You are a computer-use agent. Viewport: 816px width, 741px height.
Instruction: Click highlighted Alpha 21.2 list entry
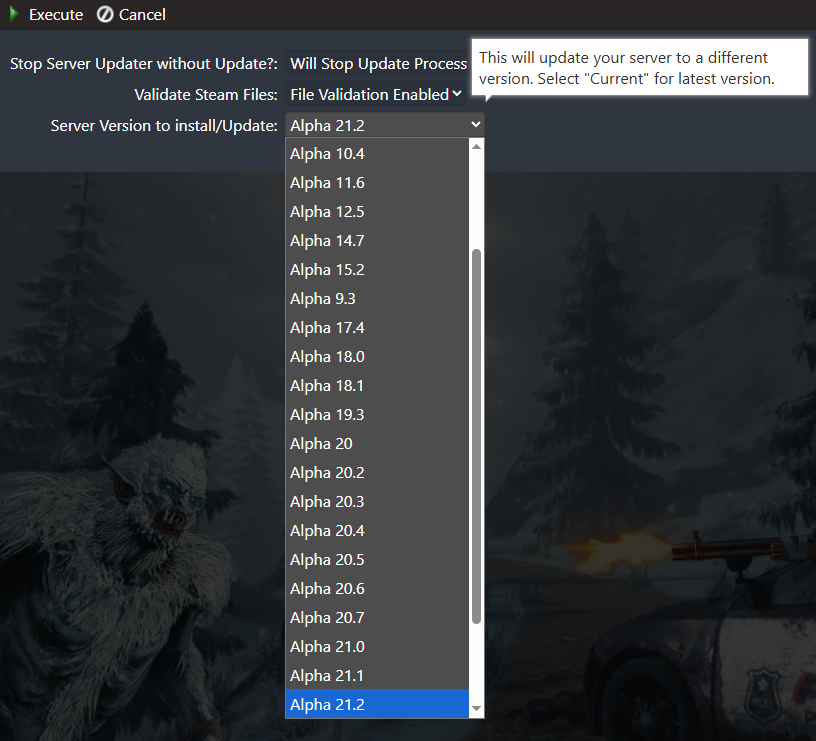[x=377, y=705]
